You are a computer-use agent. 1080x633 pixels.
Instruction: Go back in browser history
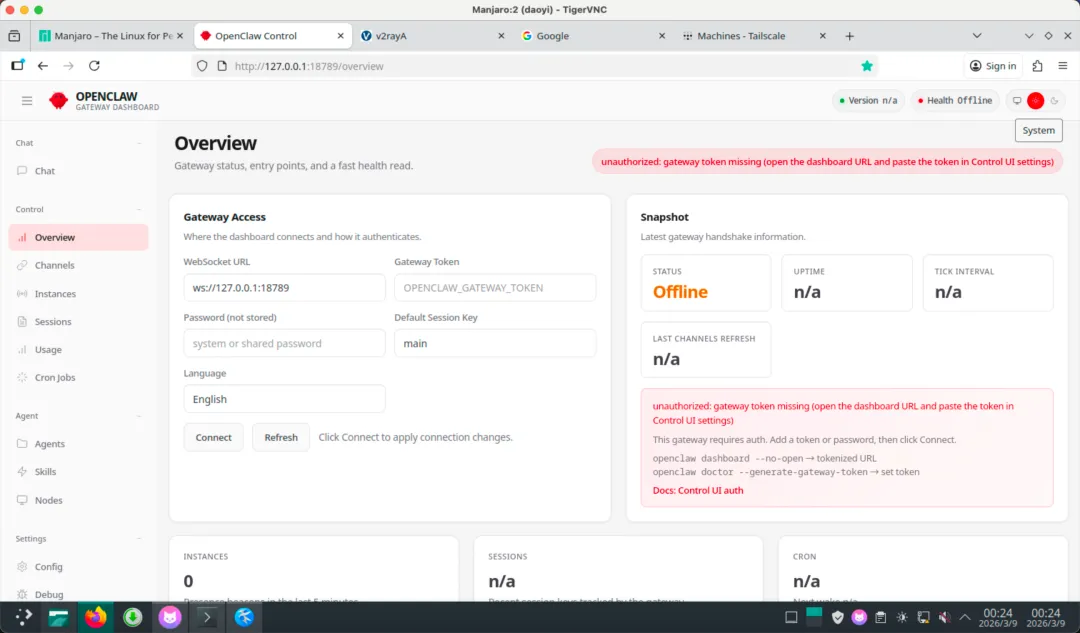point(43,66)
